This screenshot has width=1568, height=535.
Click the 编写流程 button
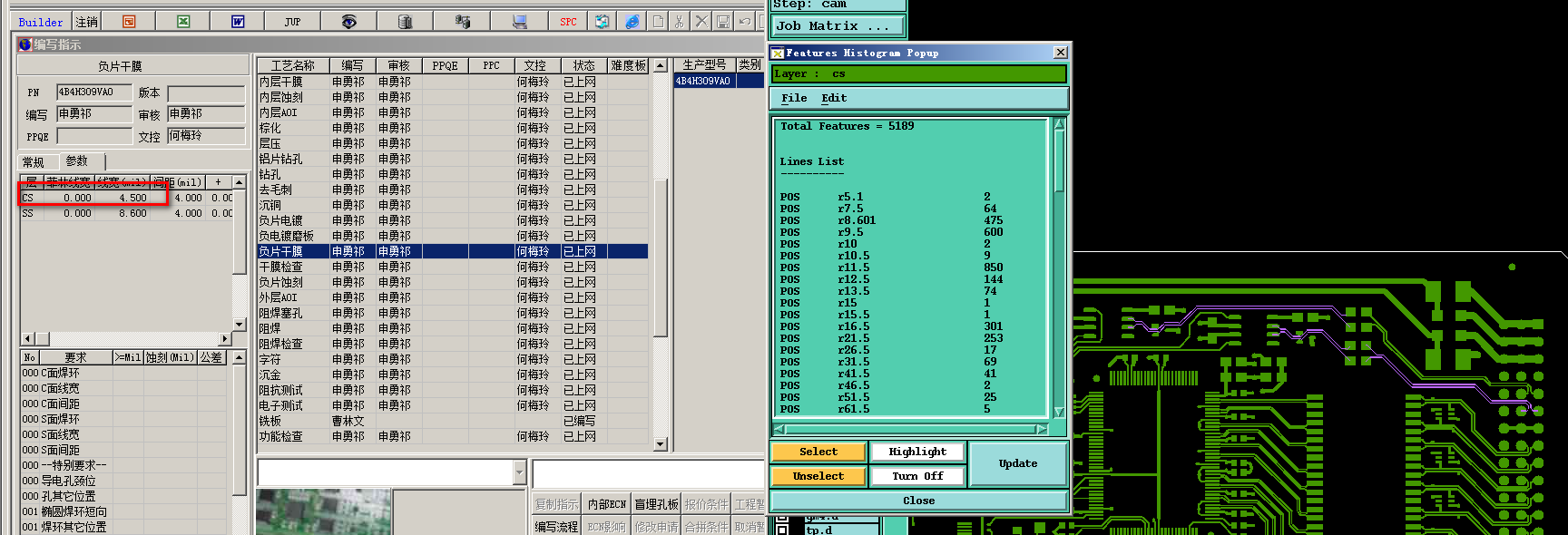(556, 527)
